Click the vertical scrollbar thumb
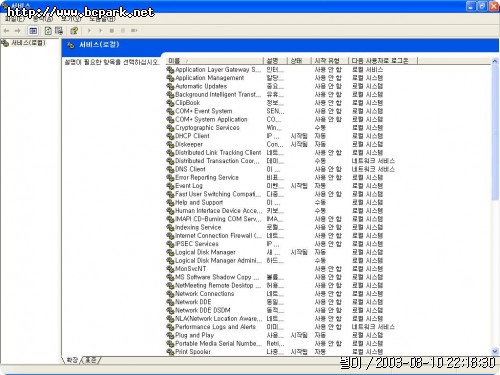Image resolution: width=500 pixels, height=375 pixels. [x=495, y=133]
